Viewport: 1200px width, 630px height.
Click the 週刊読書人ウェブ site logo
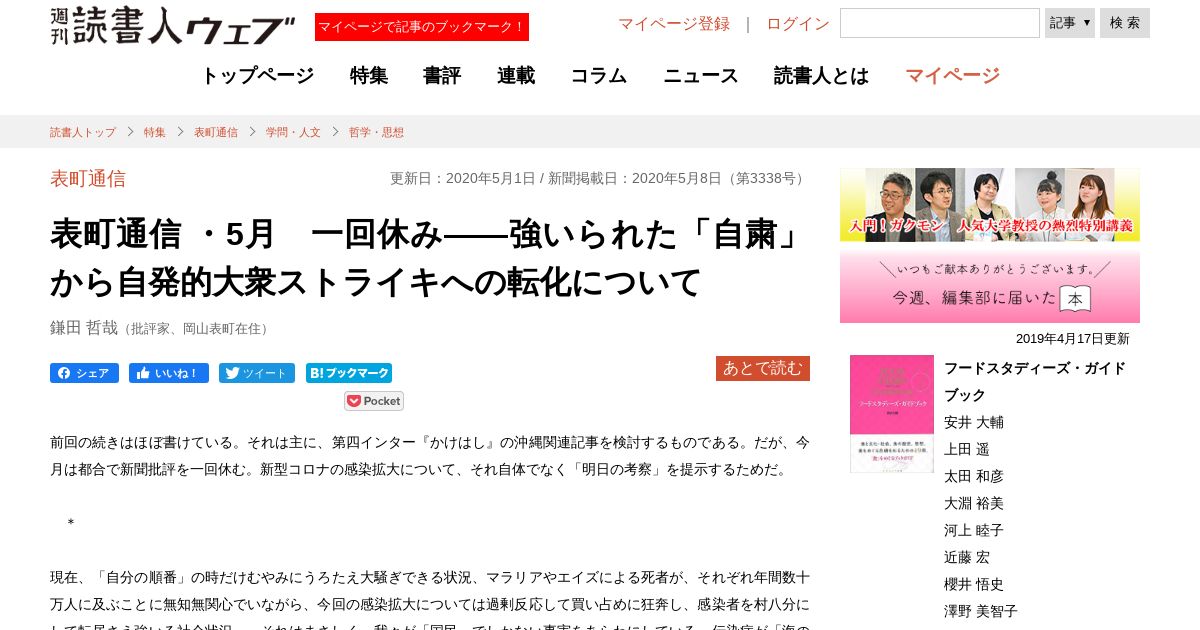[x=173, y=25]
